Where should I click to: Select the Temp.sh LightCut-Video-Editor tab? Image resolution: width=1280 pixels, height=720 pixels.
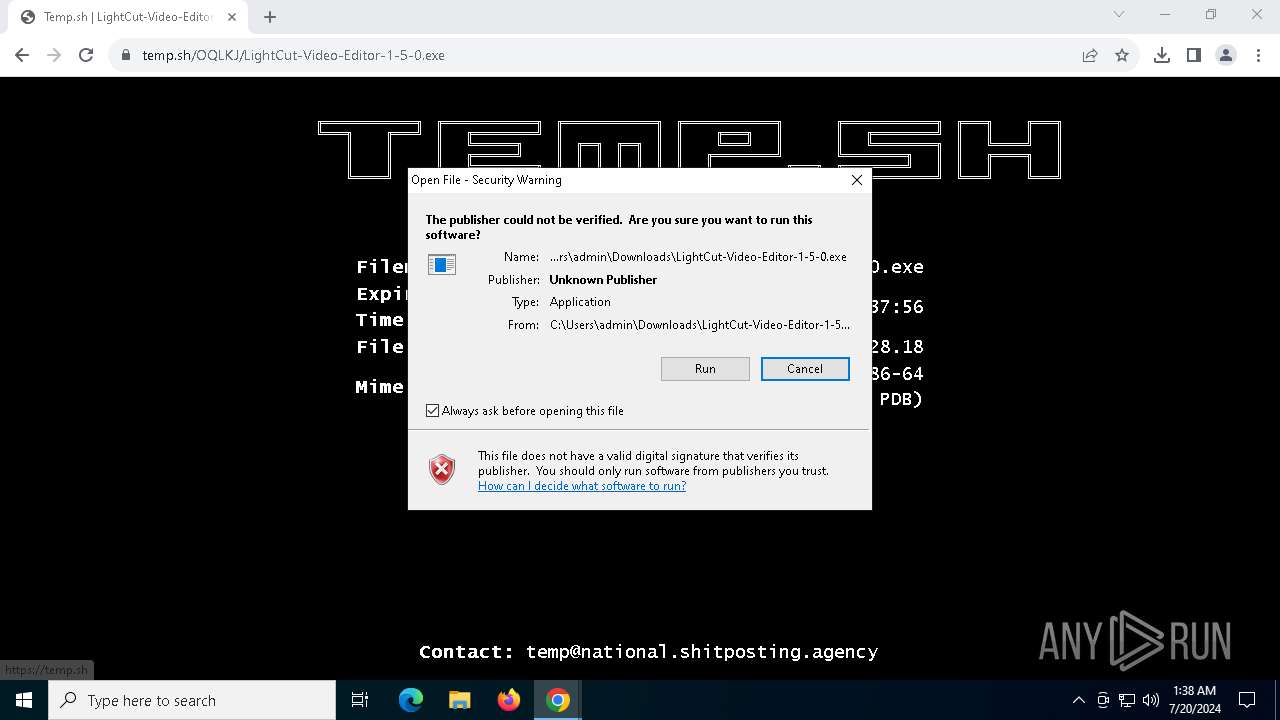(x=128, y=17)
